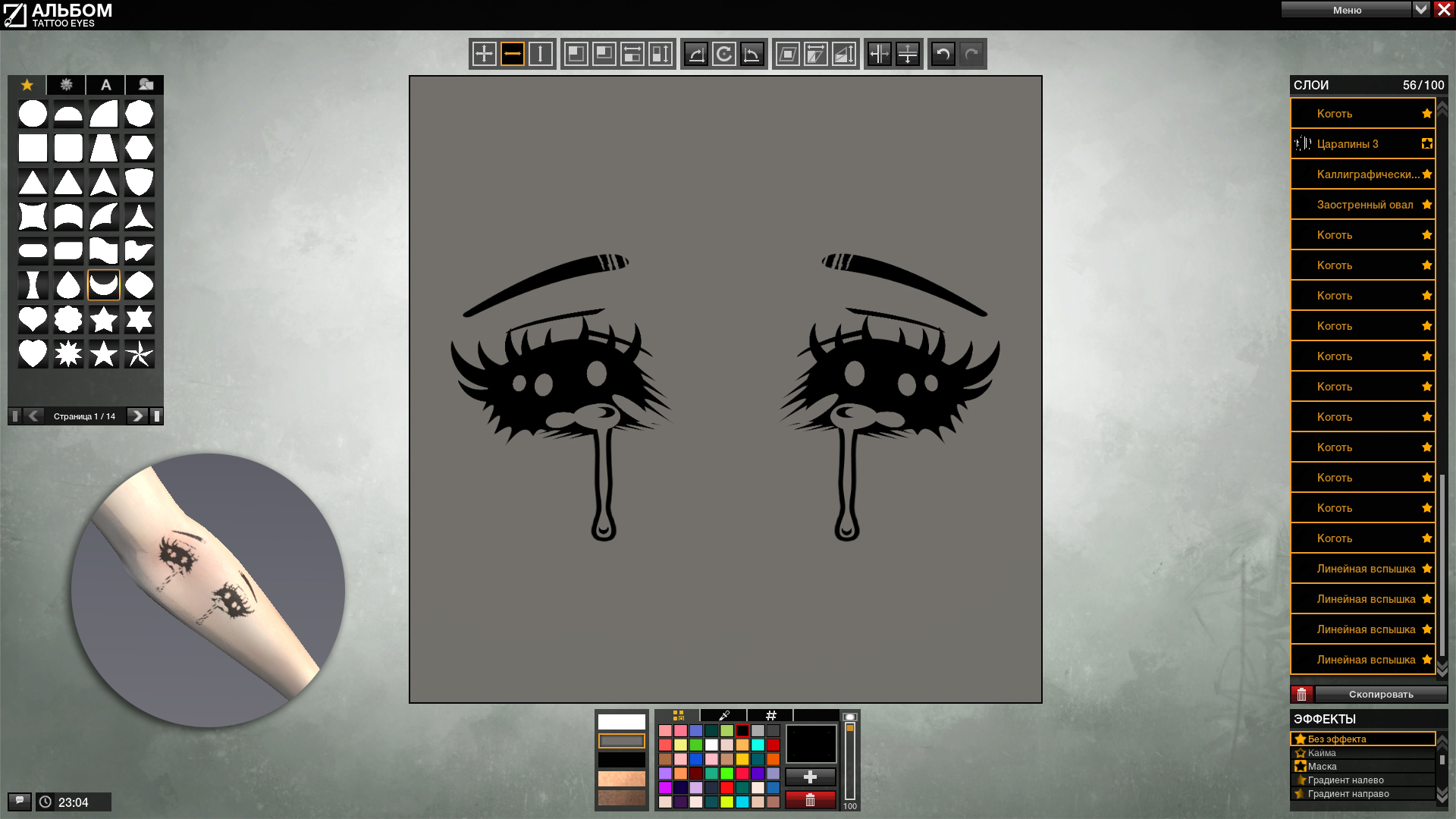Go to next shapes page arrow
The width and height of the screenshot is (1456, 819).
pyautogui.click(x=137, y=416)
